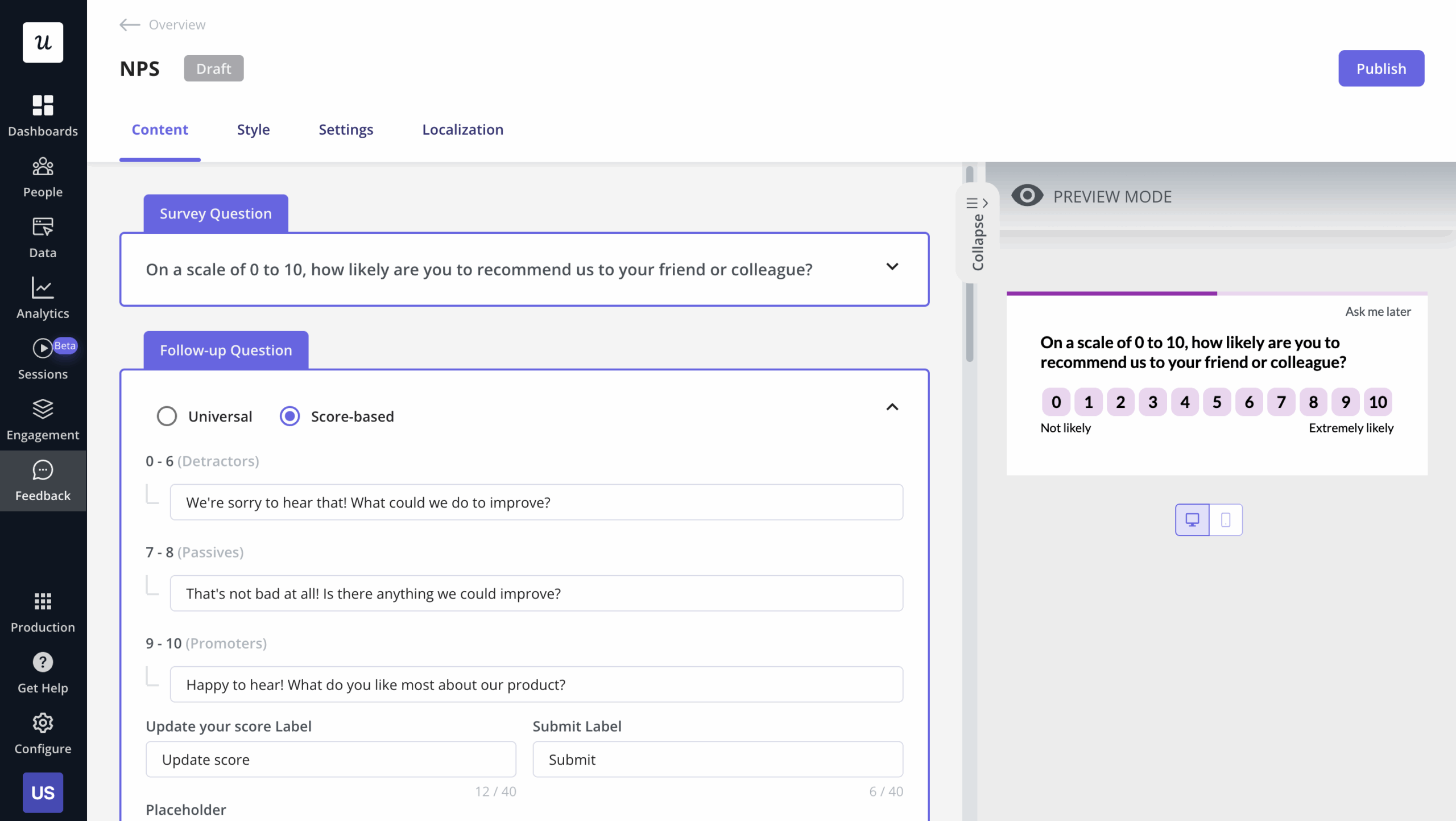Collapse the editor panel
The width and height of the screenshot is (1456, 821).
[x=977, y=233]
